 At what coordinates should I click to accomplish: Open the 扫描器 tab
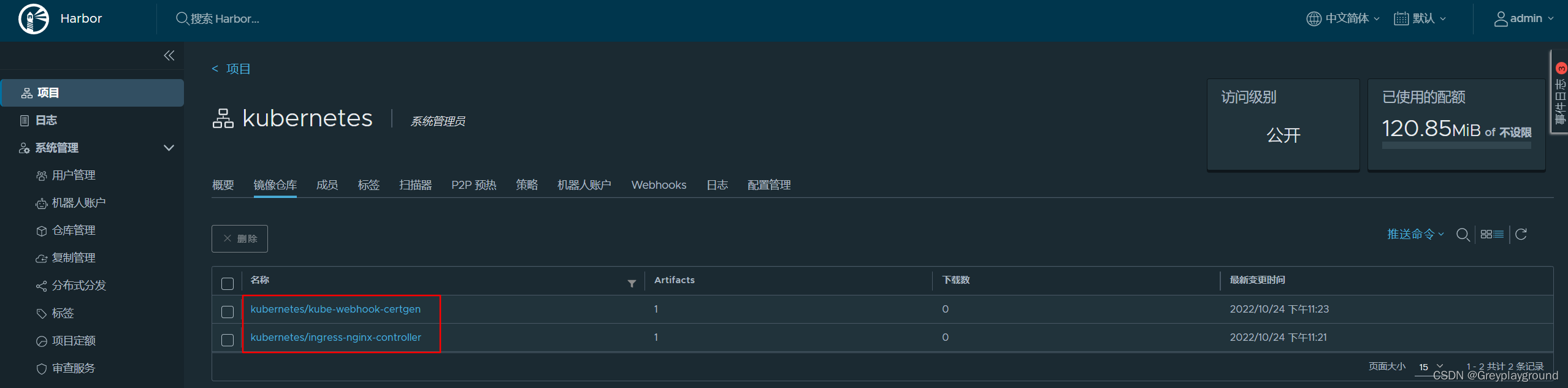pos(416,185)
